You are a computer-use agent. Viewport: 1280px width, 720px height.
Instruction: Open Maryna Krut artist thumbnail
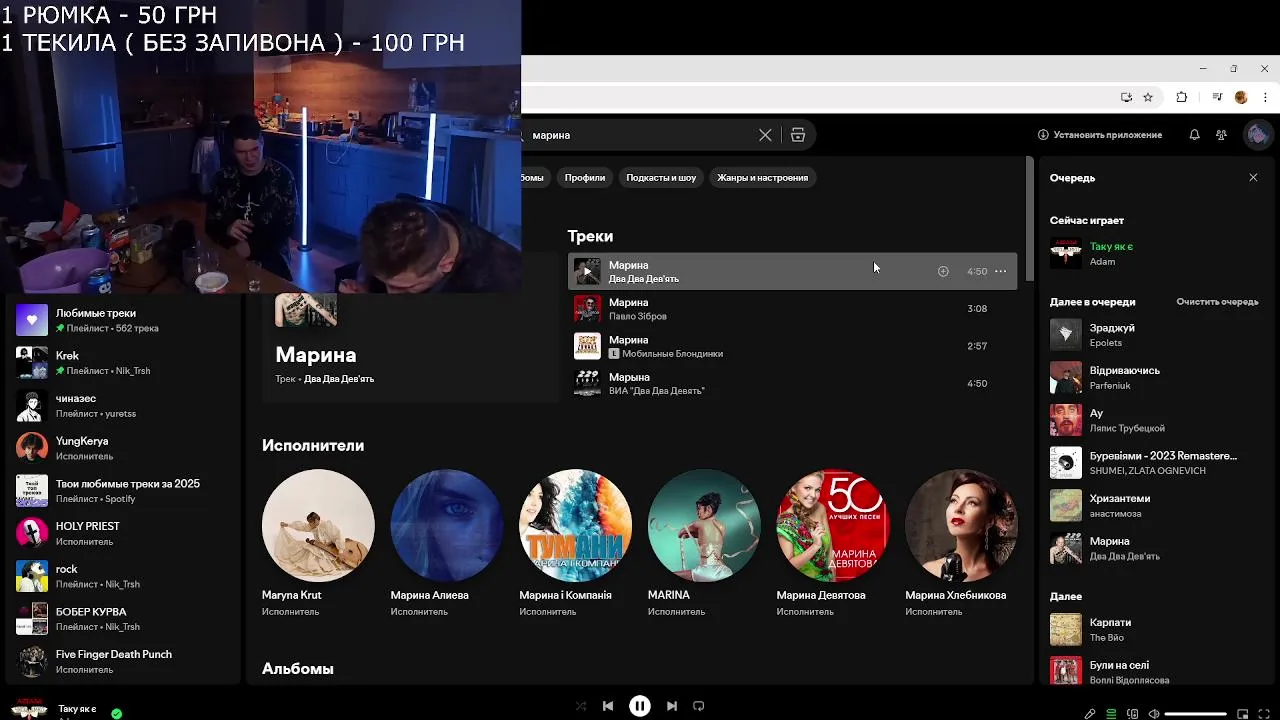click(x=318, y=526)
